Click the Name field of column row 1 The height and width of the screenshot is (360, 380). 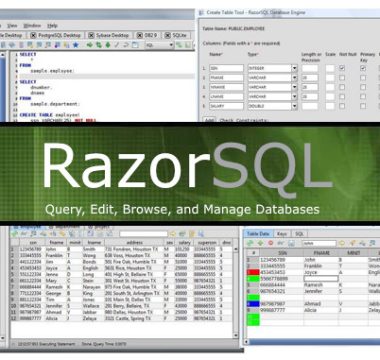tap(226, 68)
